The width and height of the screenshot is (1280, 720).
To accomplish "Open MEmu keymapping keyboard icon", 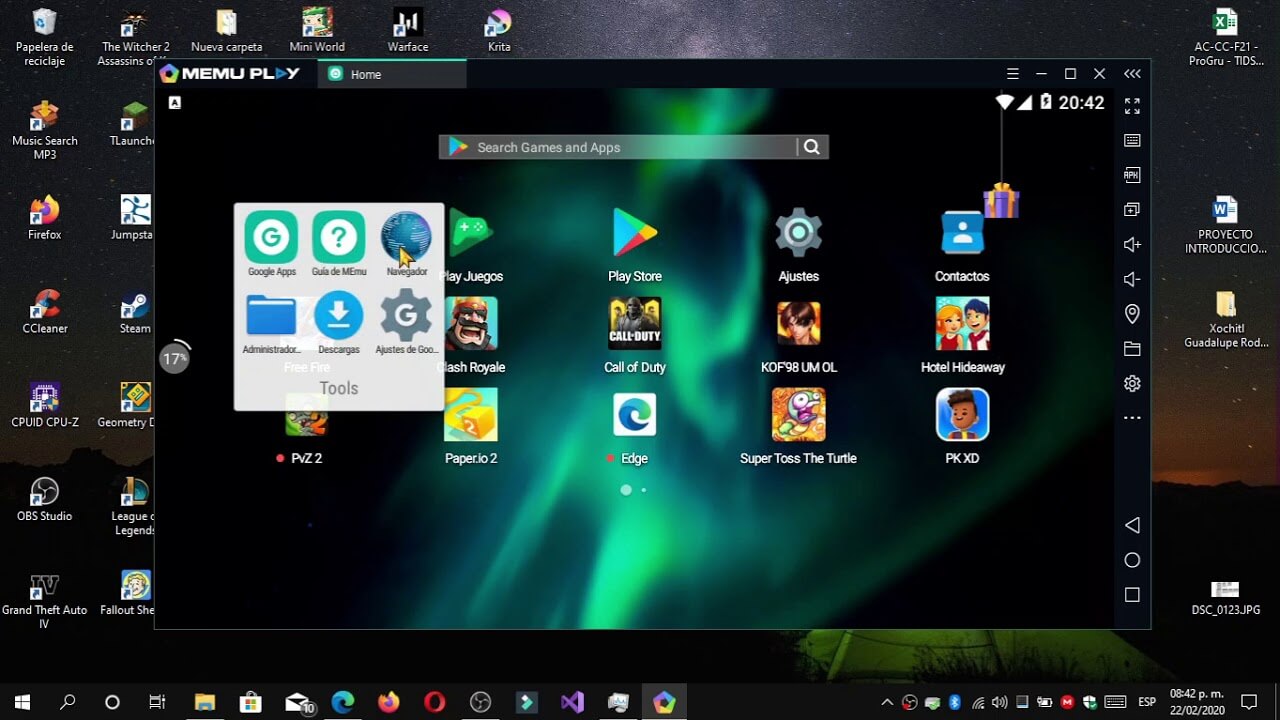I will click(1132, 140).
